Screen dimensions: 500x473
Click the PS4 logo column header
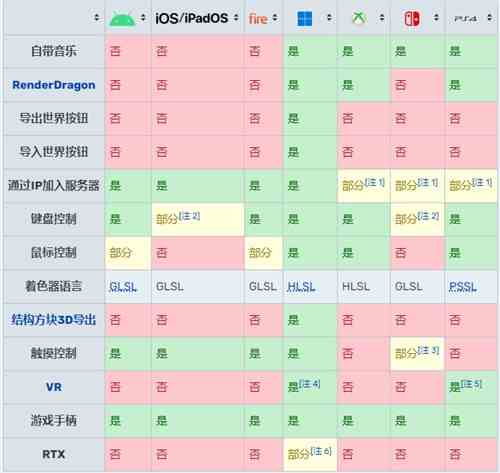(466, 19)
